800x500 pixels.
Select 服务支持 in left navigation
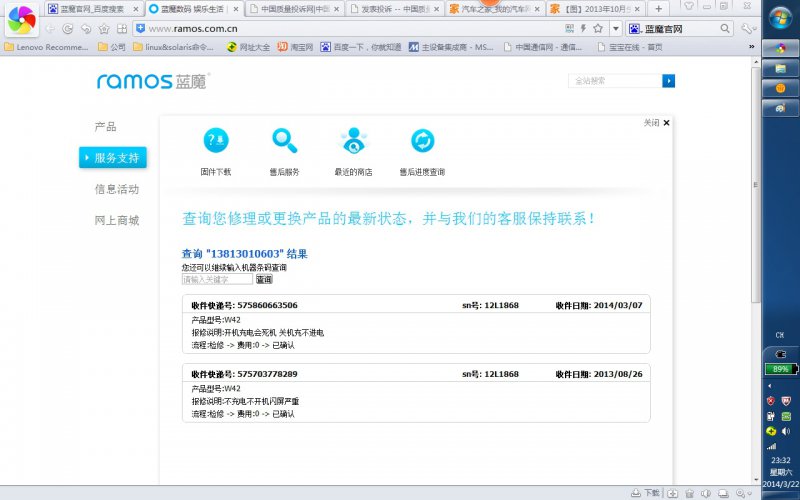click(x=113, y=158)
